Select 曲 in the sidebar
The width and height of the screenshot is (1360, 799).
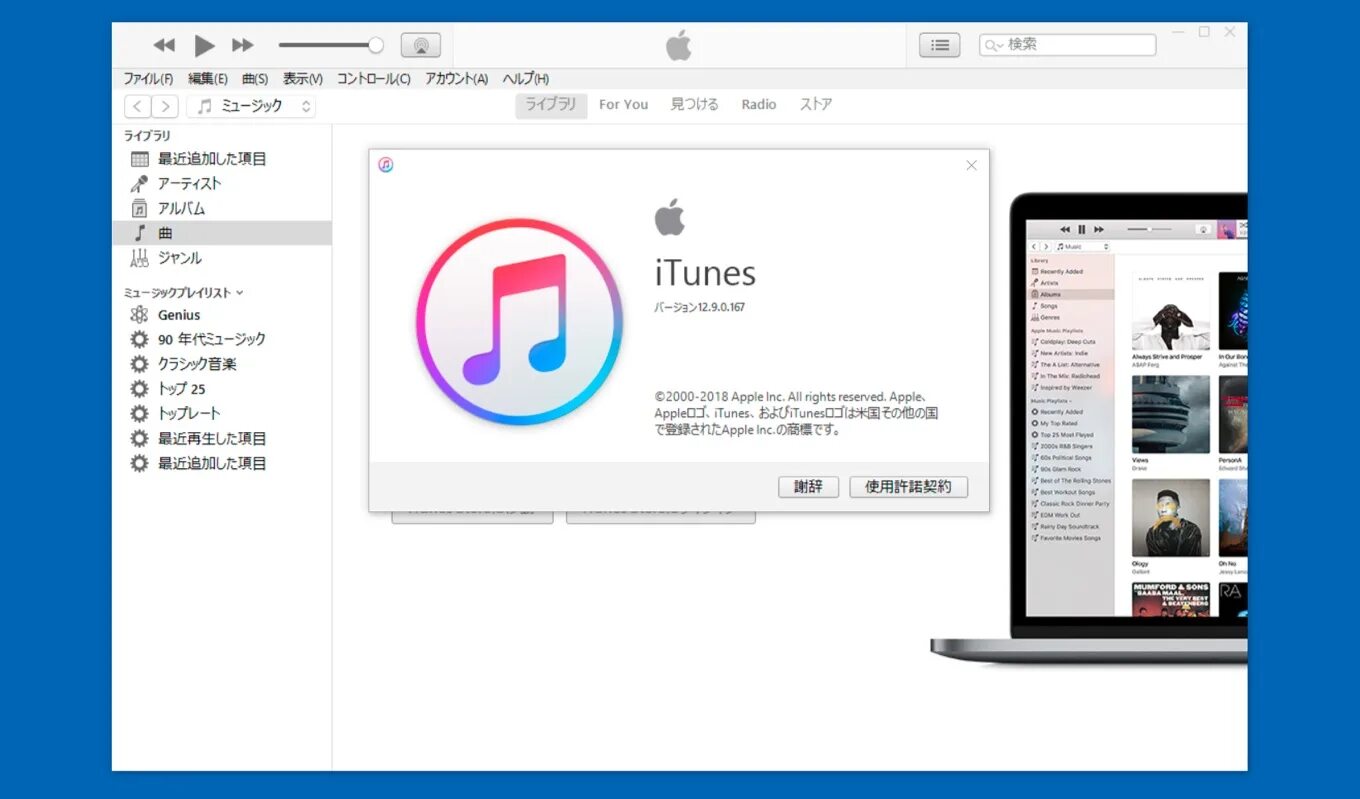tap(222, 233)
